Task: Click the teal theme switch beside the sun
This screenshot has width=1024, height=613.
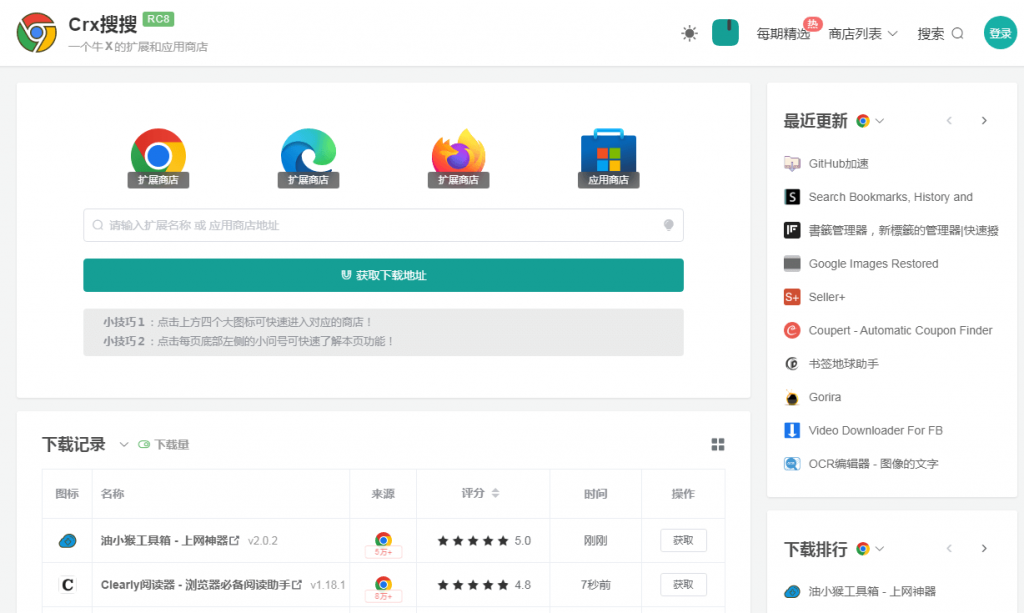Action: (x=725, y=32)
